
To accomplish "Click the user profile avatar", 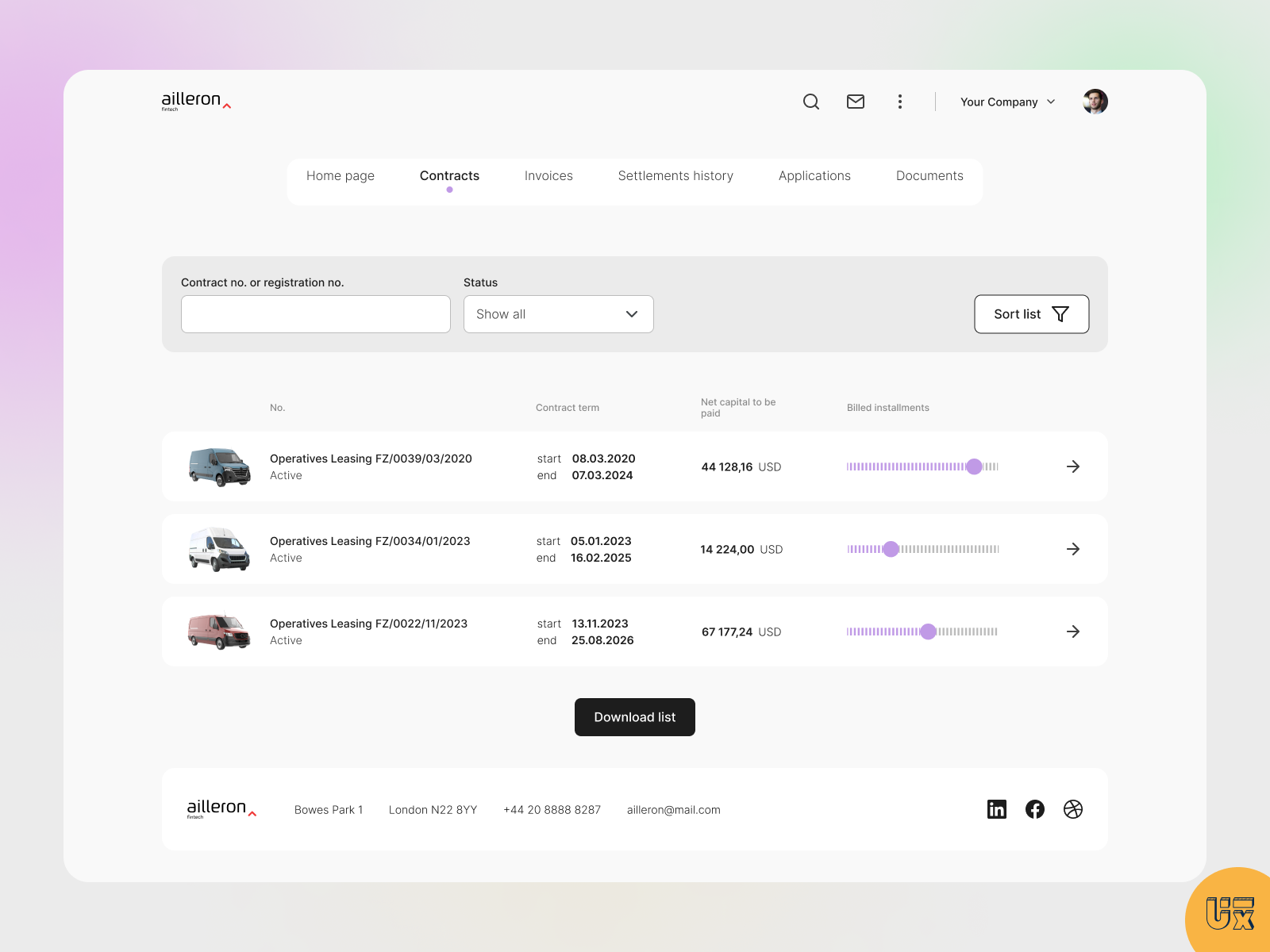I will 1095,102.
